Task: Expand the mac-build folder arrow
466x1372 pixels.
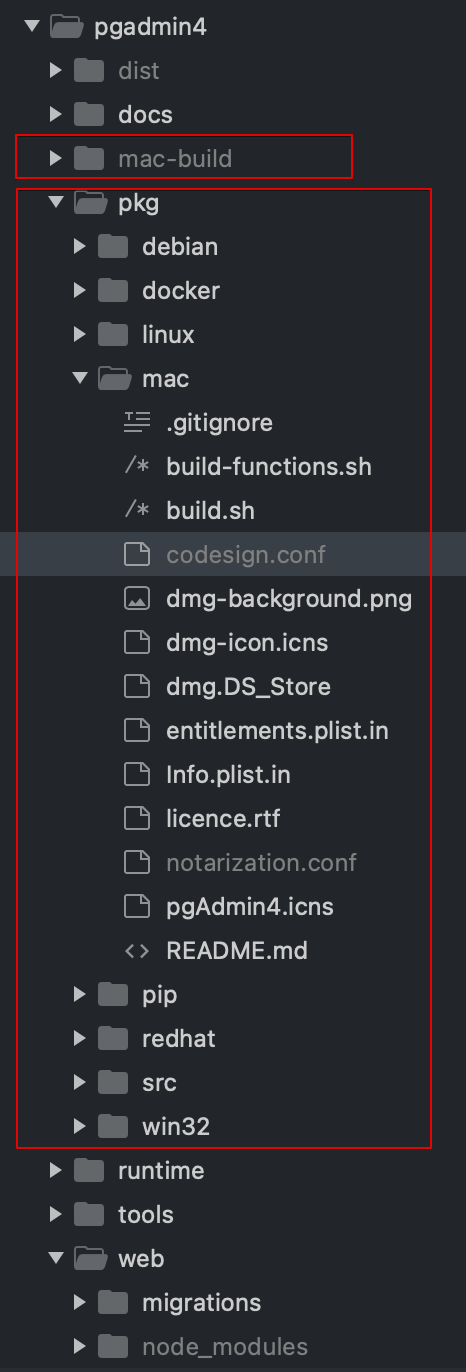Action: pos(56,159)
